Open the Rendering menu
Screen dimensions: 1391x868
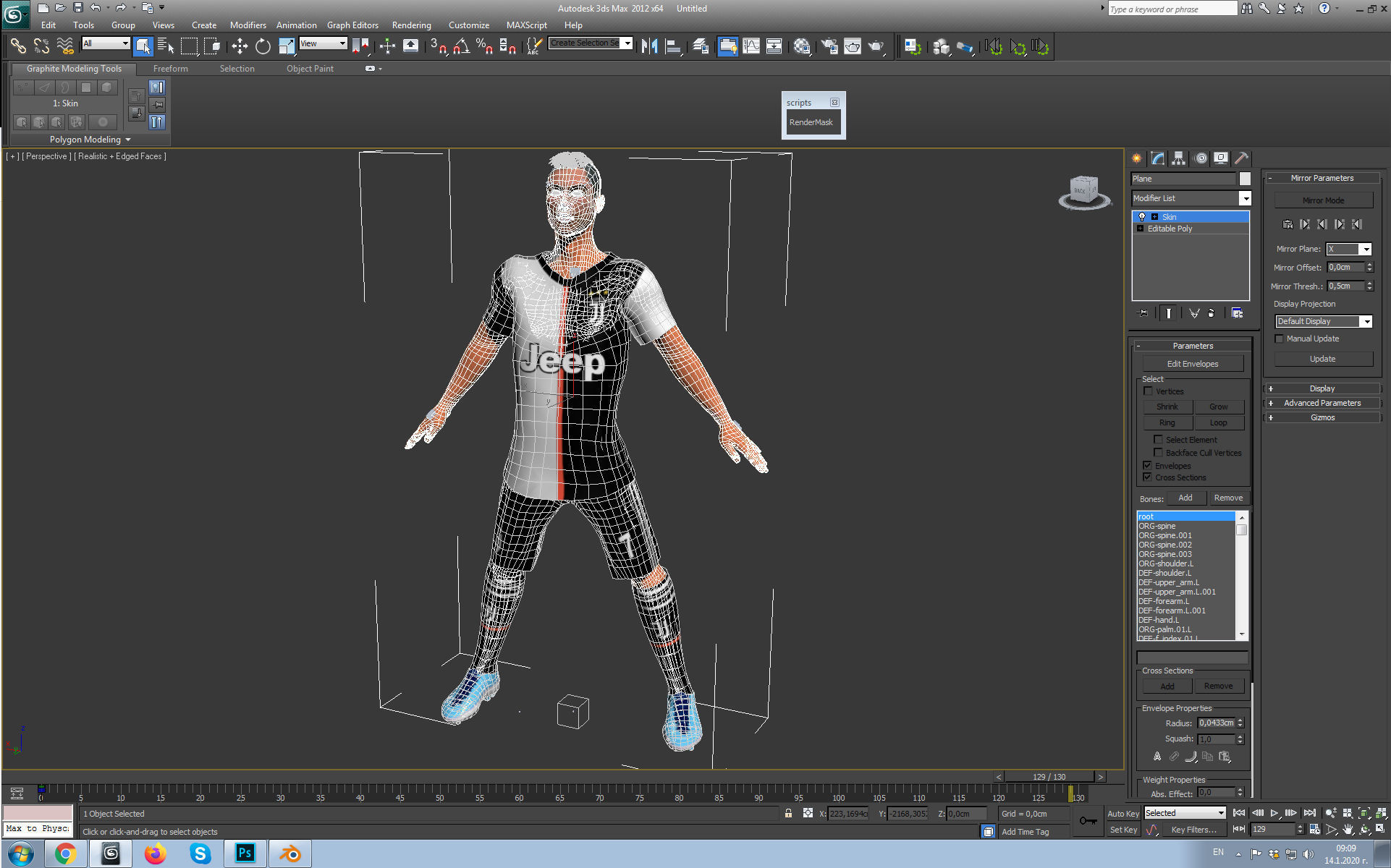(411, 25)
